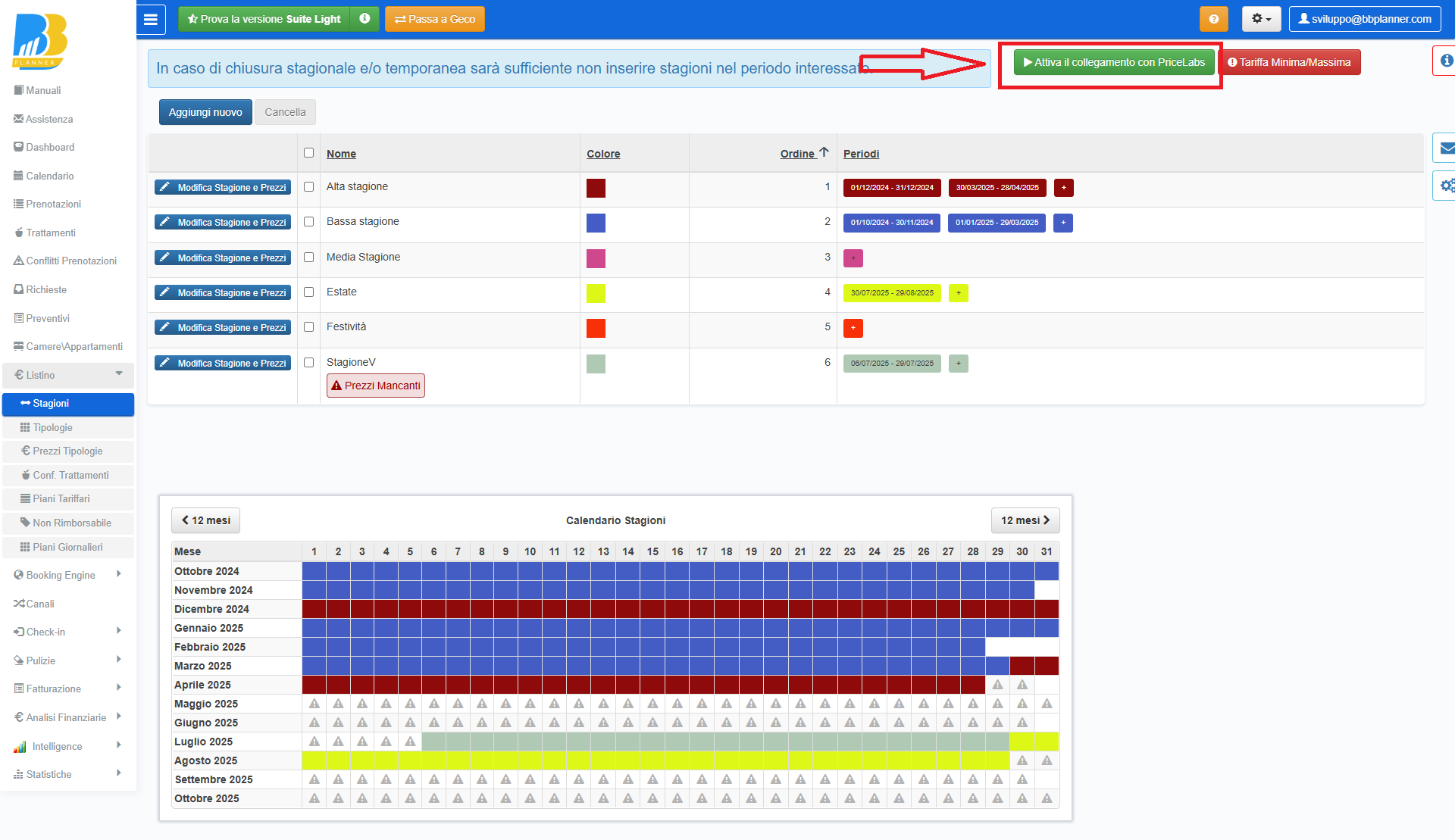This screenshot has height=840, width=1455.
Task: Collapse the Listino sidebar section
Action: point(68,375)
